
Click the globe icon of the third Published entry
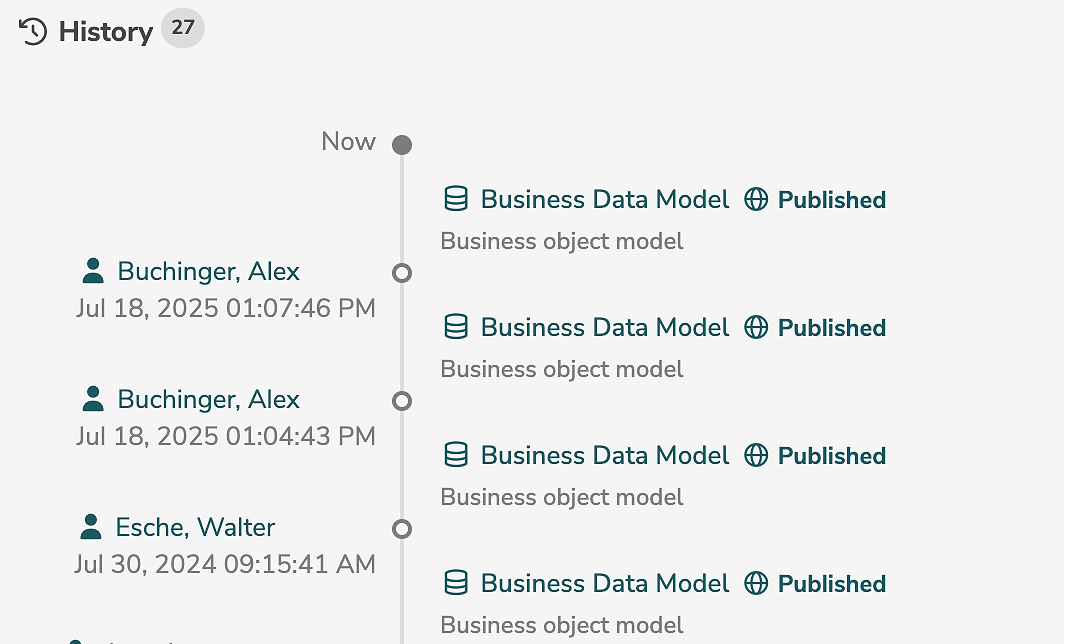tap(757, 456)
